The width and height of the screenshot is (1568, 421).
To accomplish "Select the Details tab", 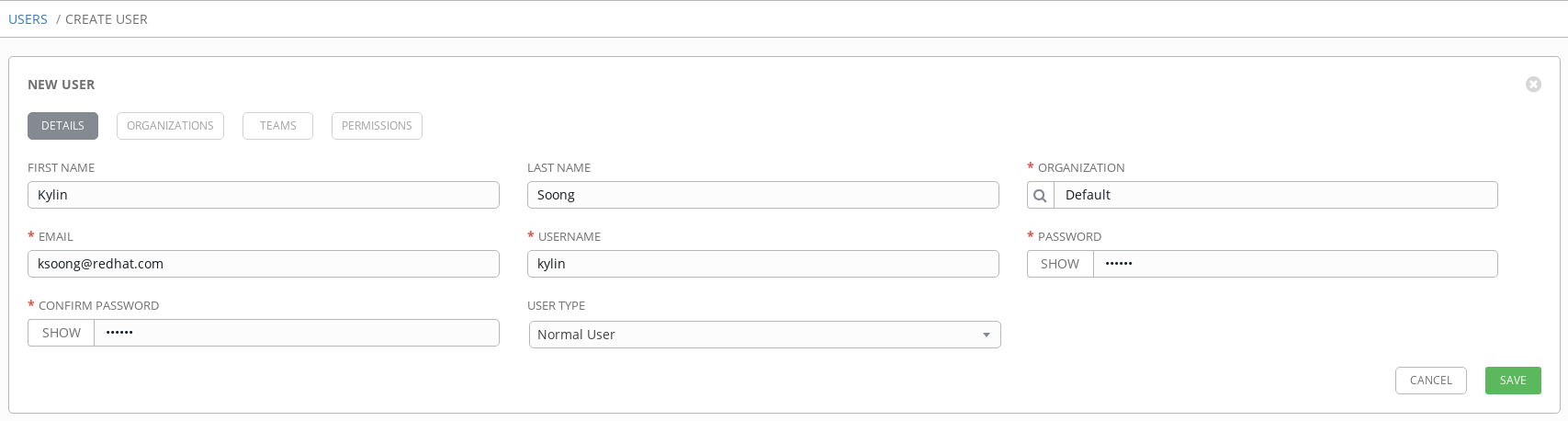I will [x=62, y=126].
